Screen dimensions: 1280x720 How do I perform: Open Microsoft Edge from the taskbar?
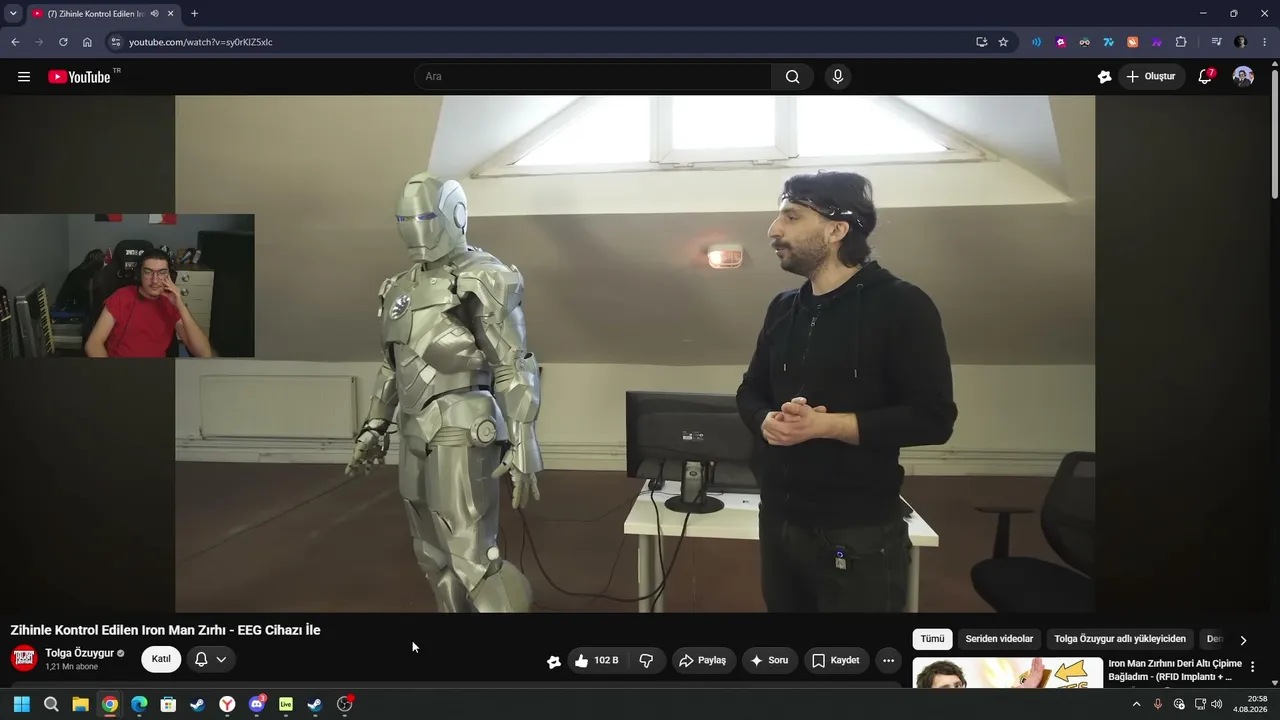(139, 704)
